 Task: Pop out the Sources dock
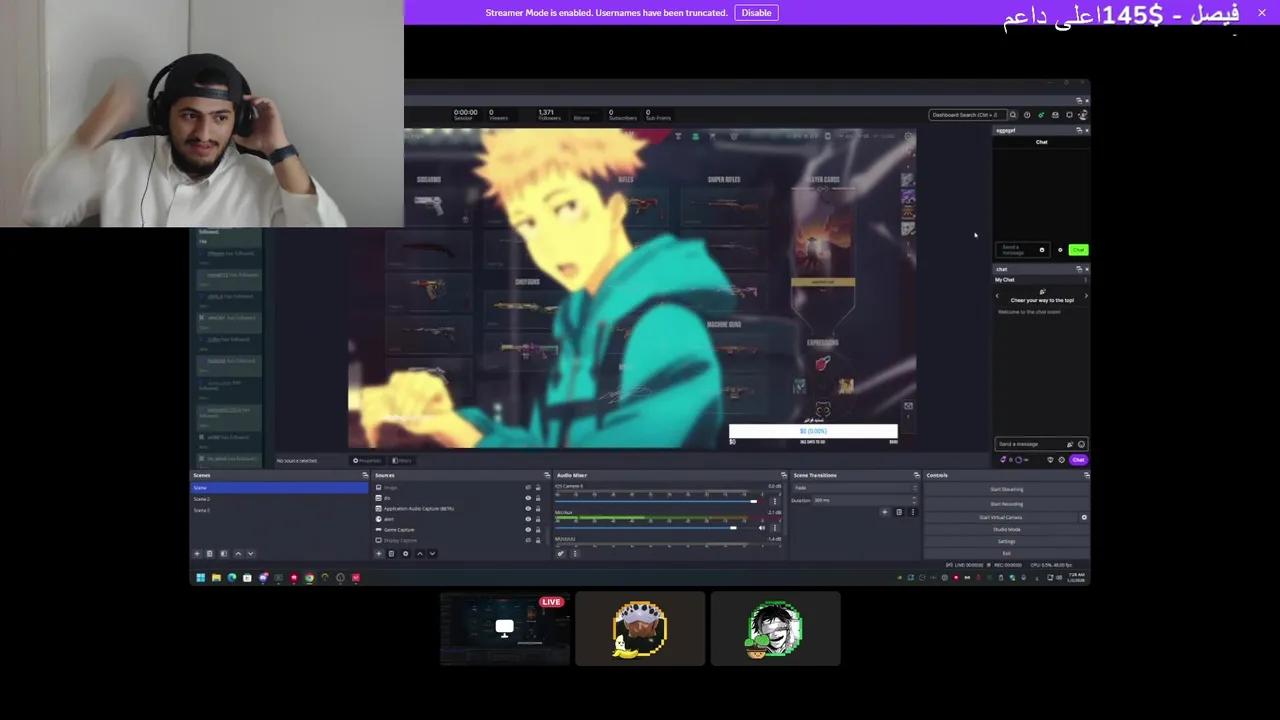[x=547, y=475]
